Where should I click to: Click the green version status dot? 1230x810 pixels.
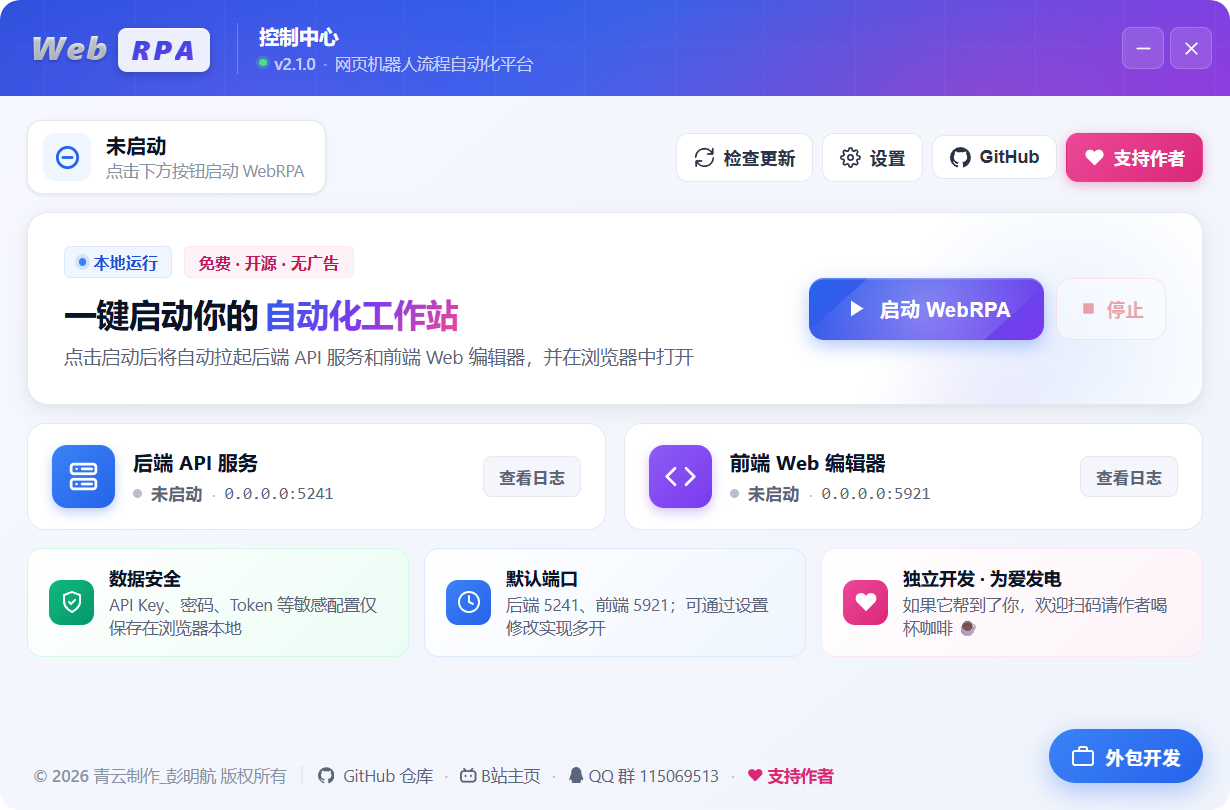point(263,63)
